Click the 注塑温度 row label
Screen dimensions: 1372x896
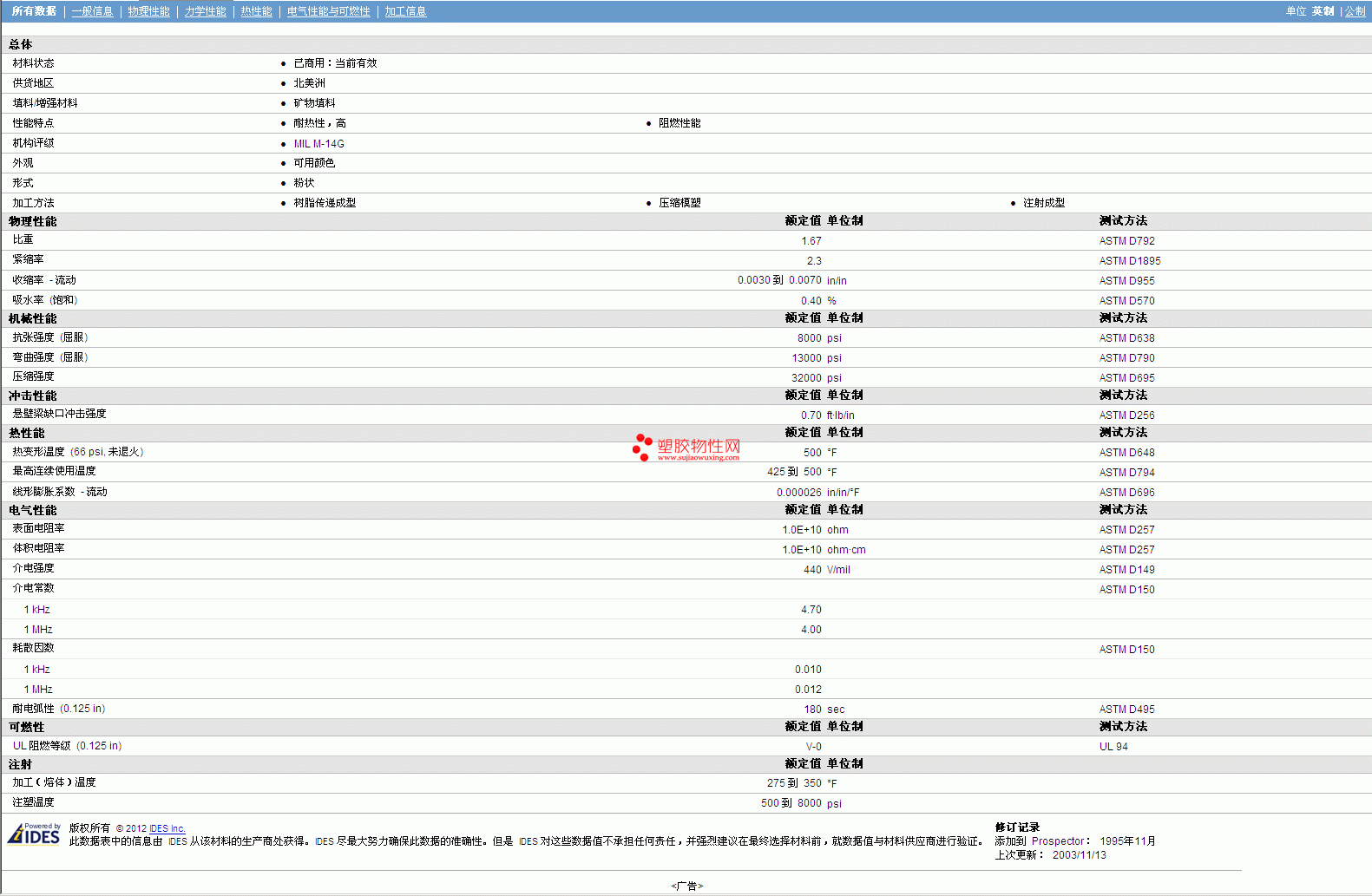33,802
